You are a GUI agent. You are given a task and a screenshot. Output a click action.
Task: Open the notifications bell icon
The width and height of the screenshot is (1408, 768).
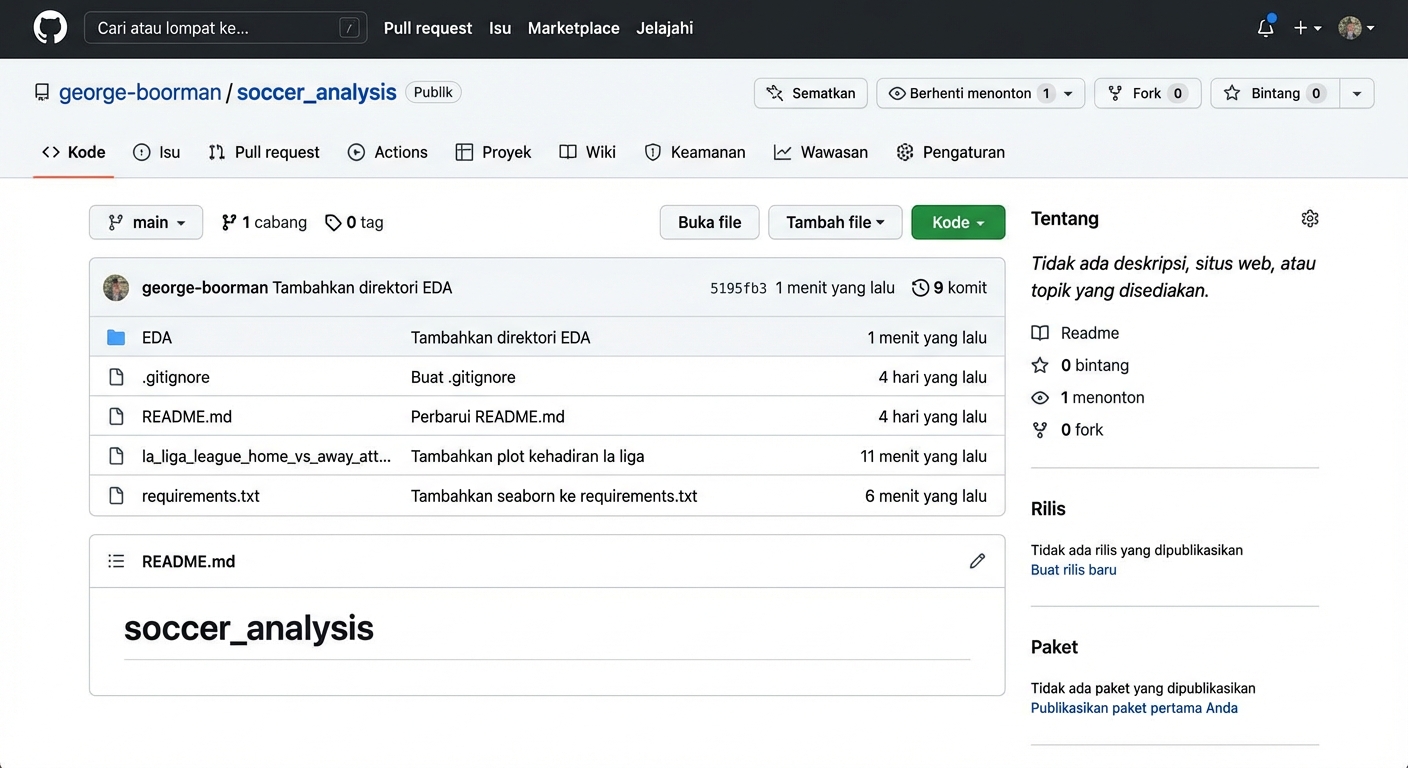1265,28
